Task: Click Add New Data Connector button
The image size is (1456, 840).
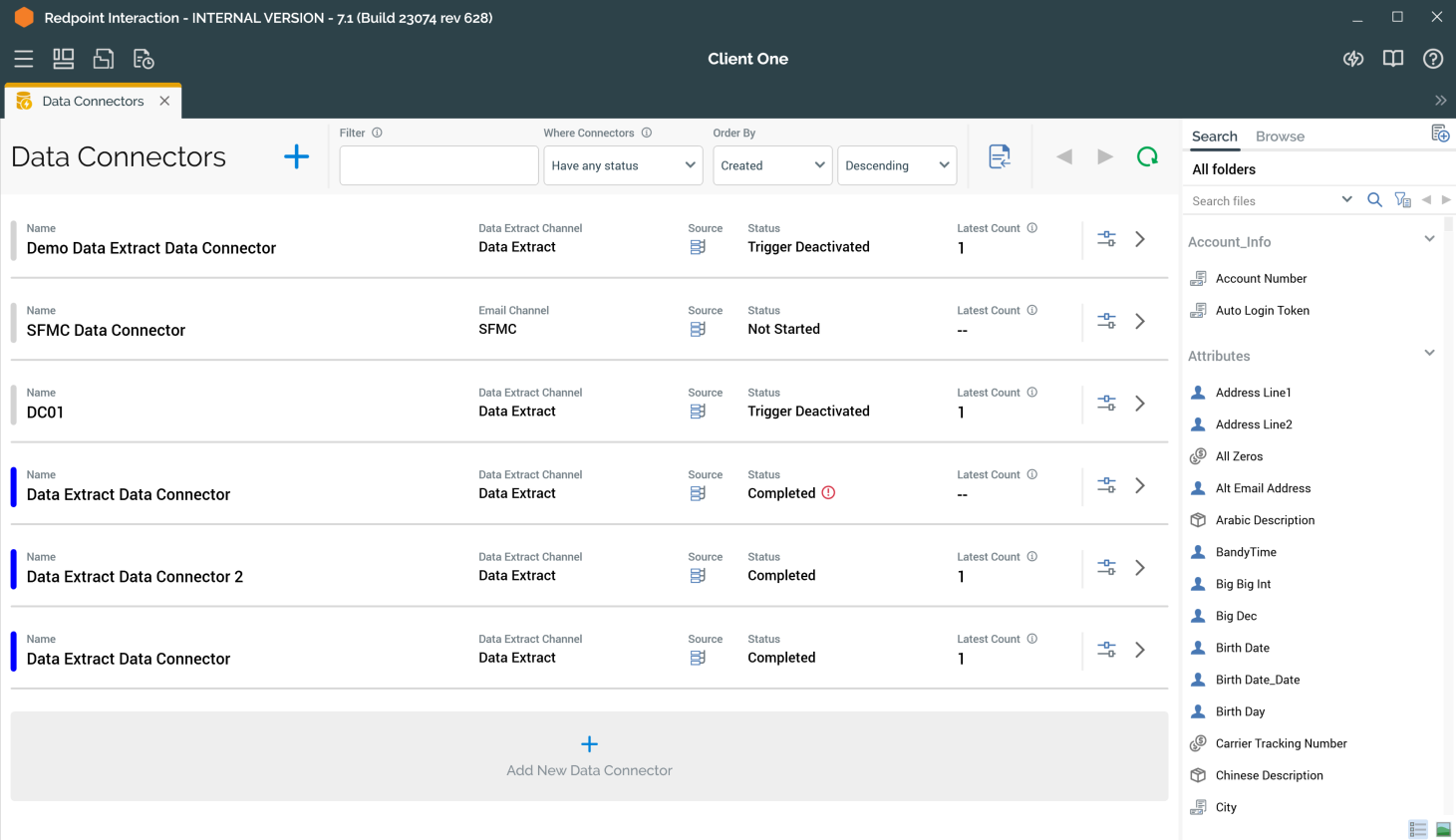Action: click(589, 756)
